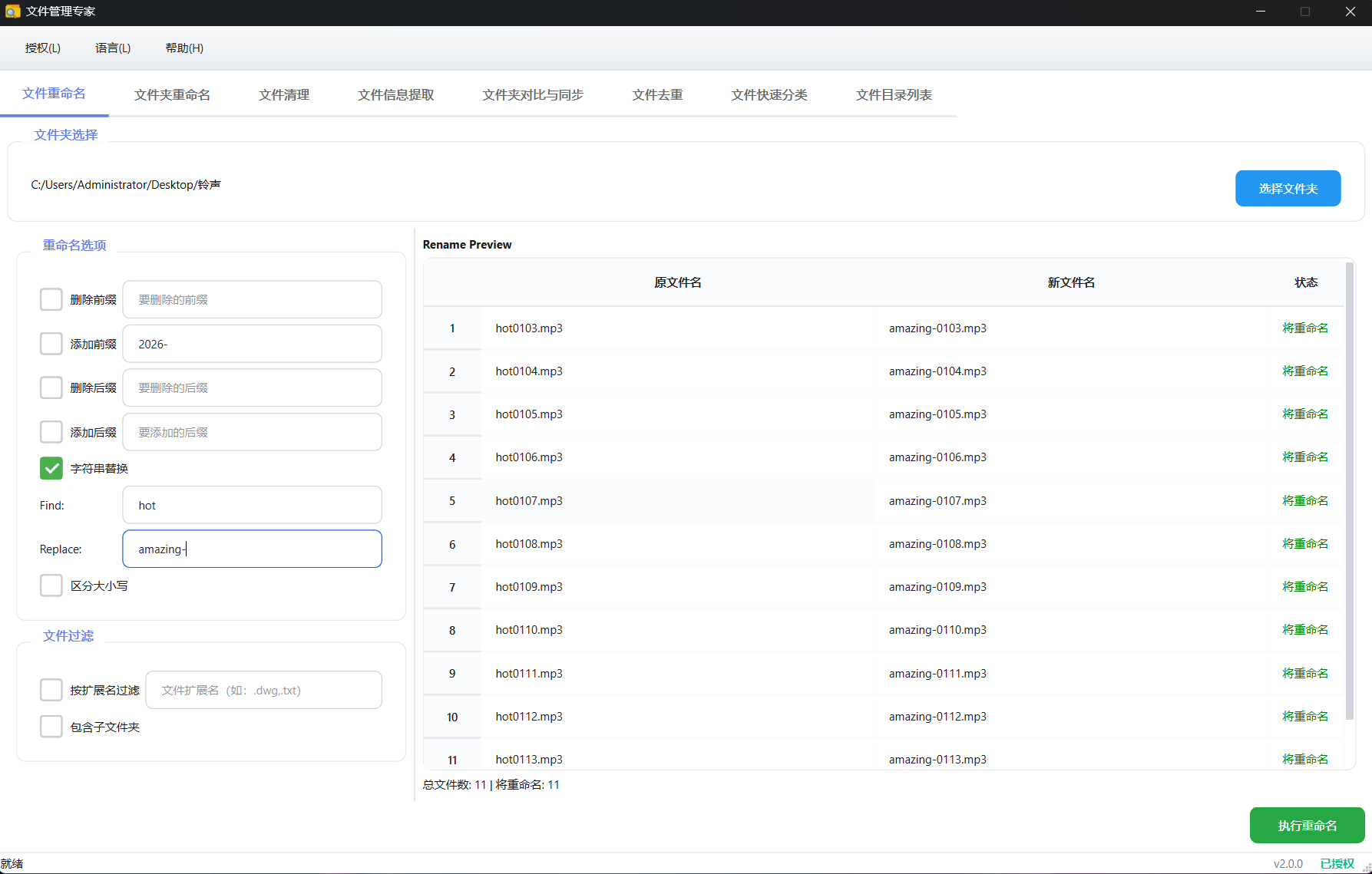Click the Find text field containing hot

pyautogui.click(x=252, y=505)
